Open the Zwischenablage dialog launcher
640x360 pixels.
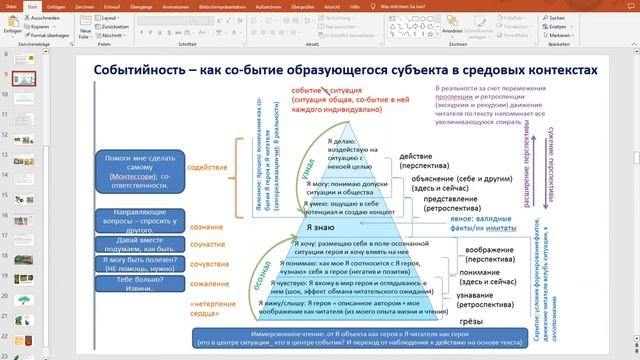click(x=71, y=44)
